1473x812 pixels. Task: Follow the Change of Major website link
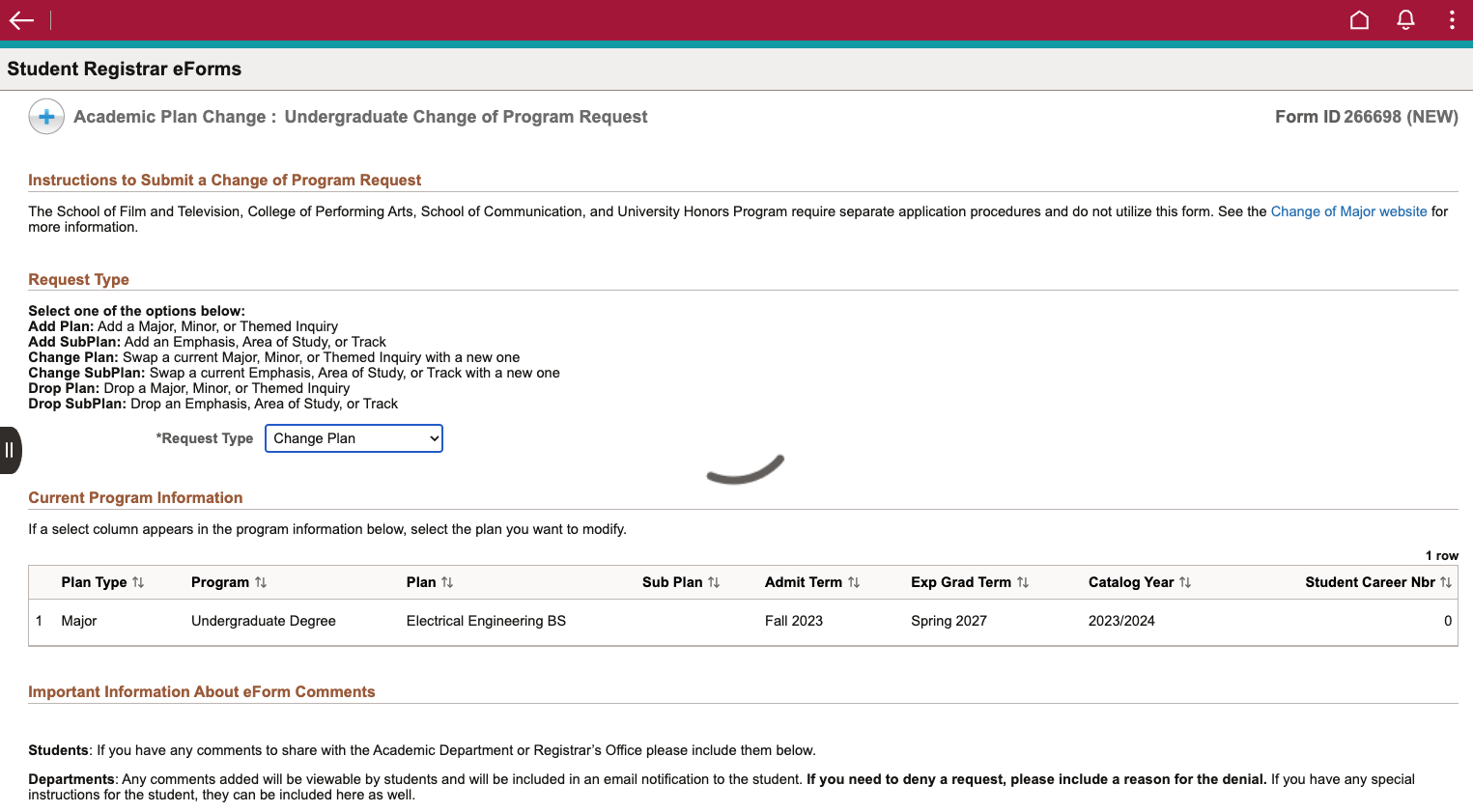pyautogui.click(x=1348, y=211)
